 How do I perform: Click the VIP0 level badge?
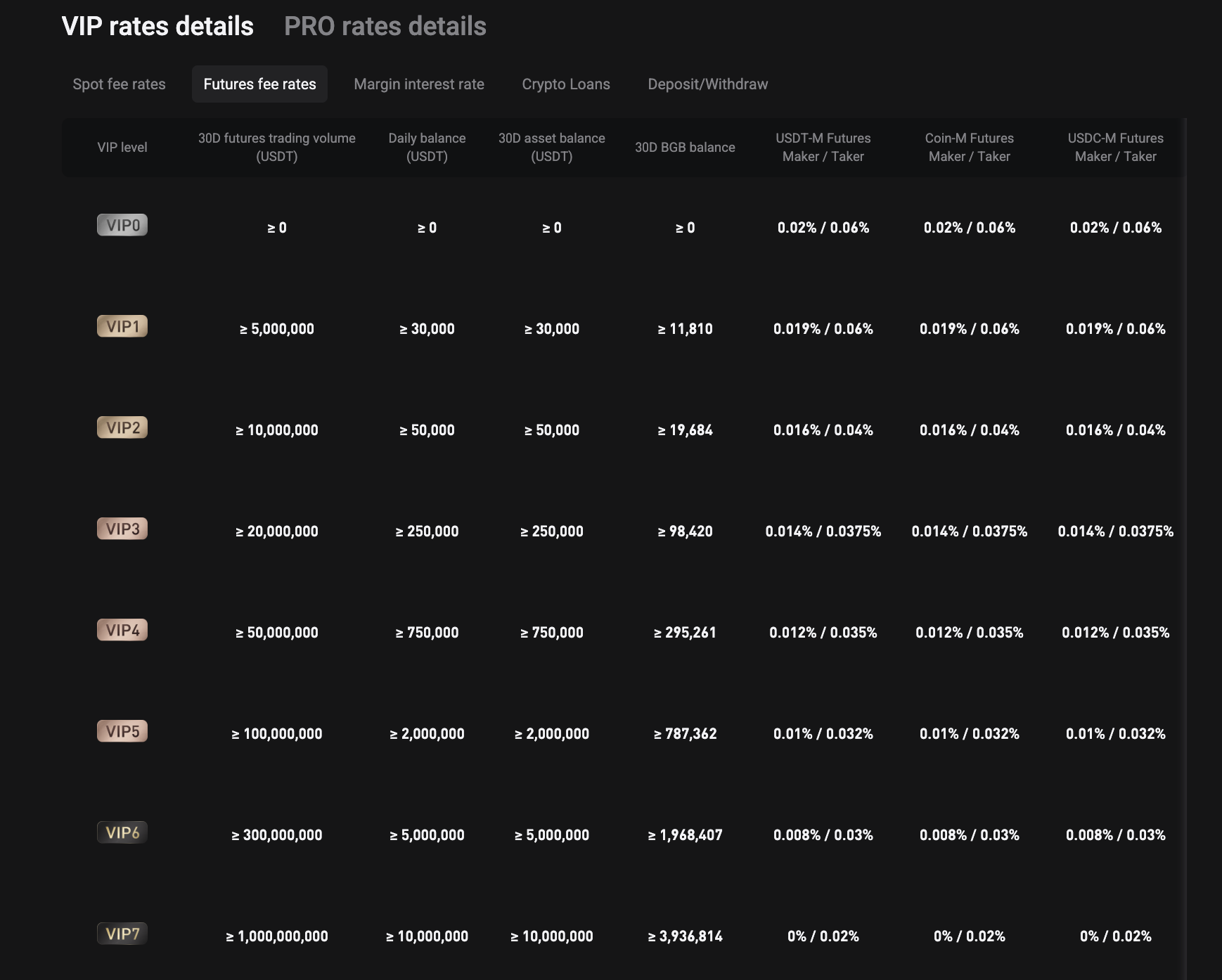122,225
